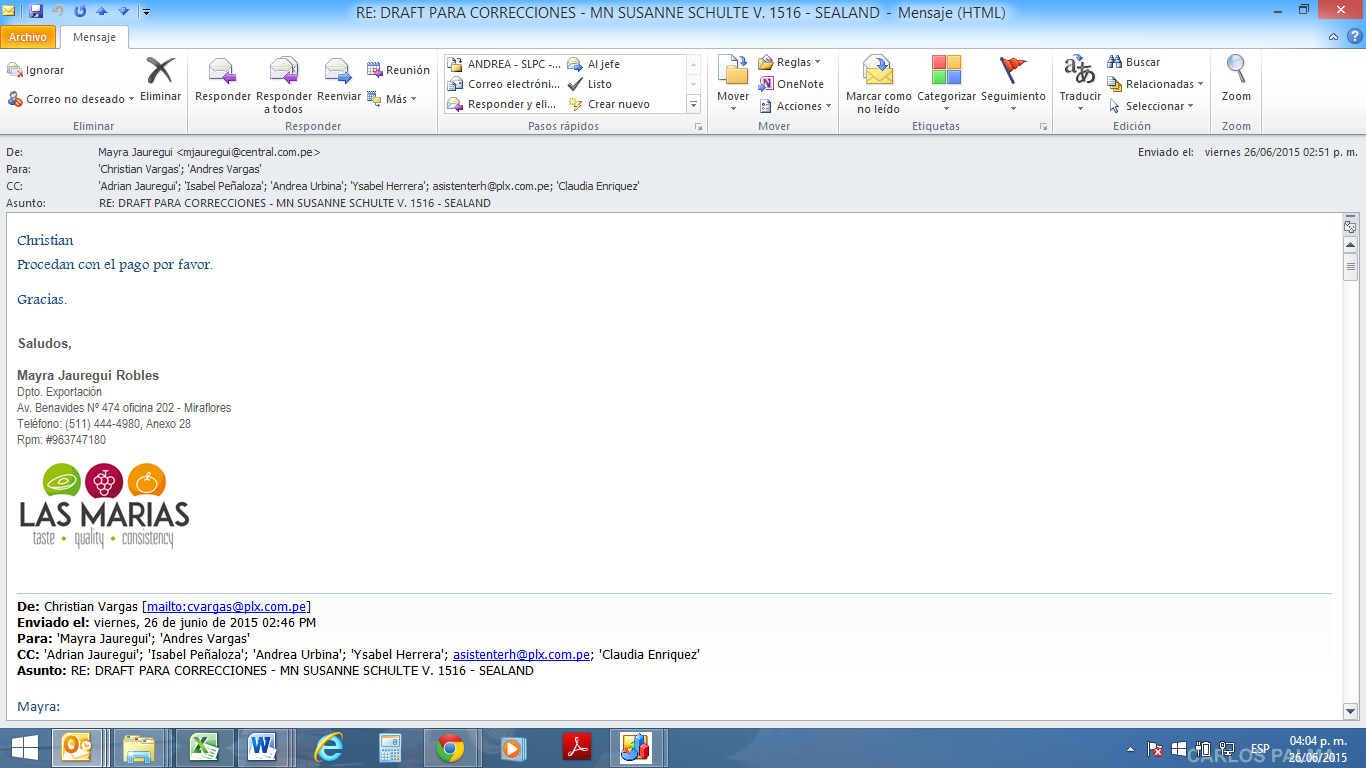The image size is (1366, 768).
Task: Click the asistenterh@plx.com.pe email link
Action: point(521,654)
